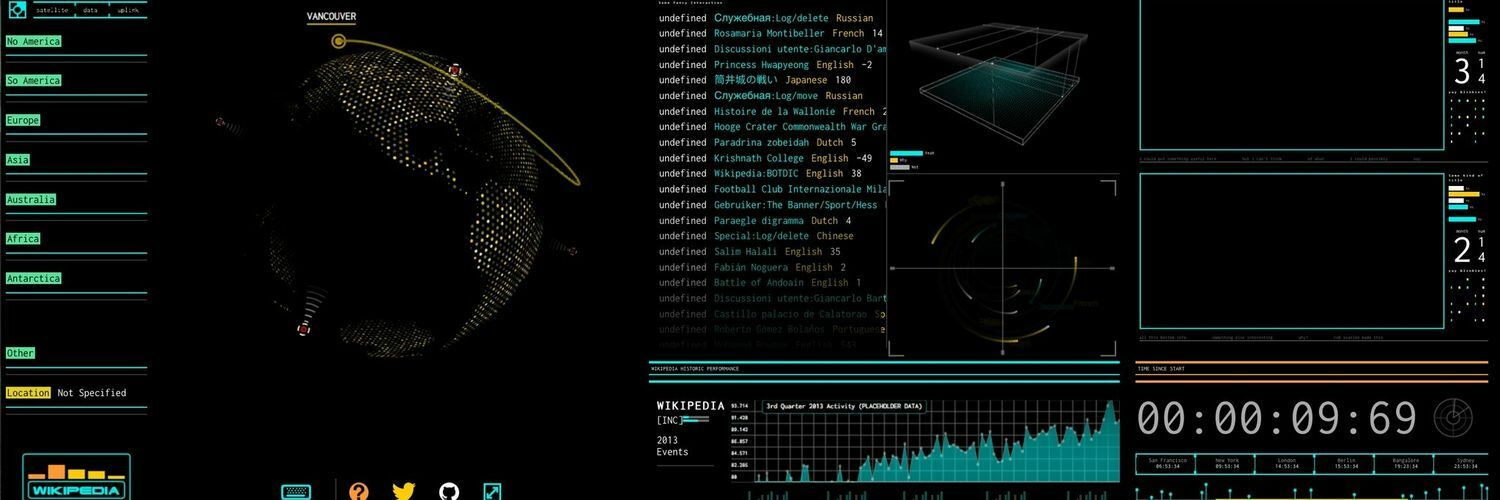Click the Battle of Andoain row
Screen dimensions: 1500x500
(x=761, y=282)
